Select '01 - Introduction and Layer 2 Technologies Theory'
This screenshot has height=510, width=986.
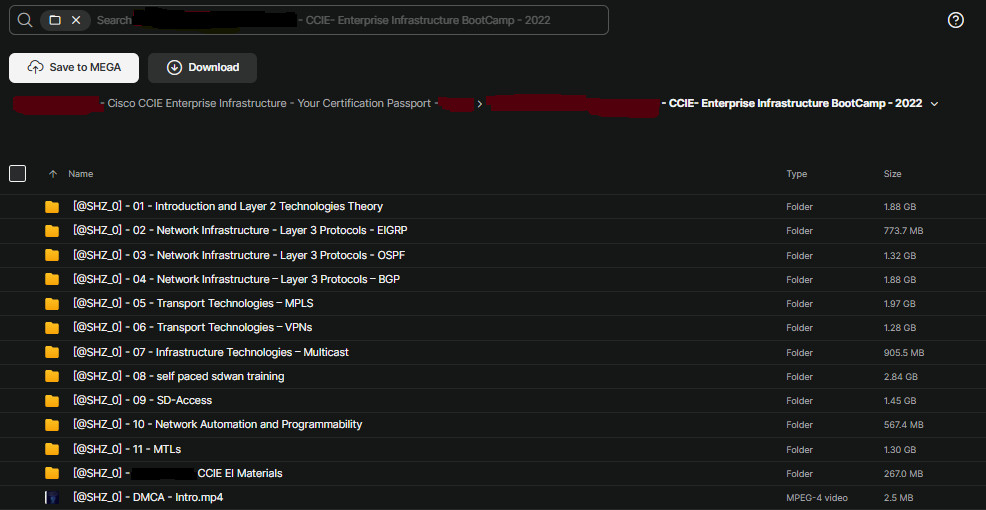tap(228, 206)
